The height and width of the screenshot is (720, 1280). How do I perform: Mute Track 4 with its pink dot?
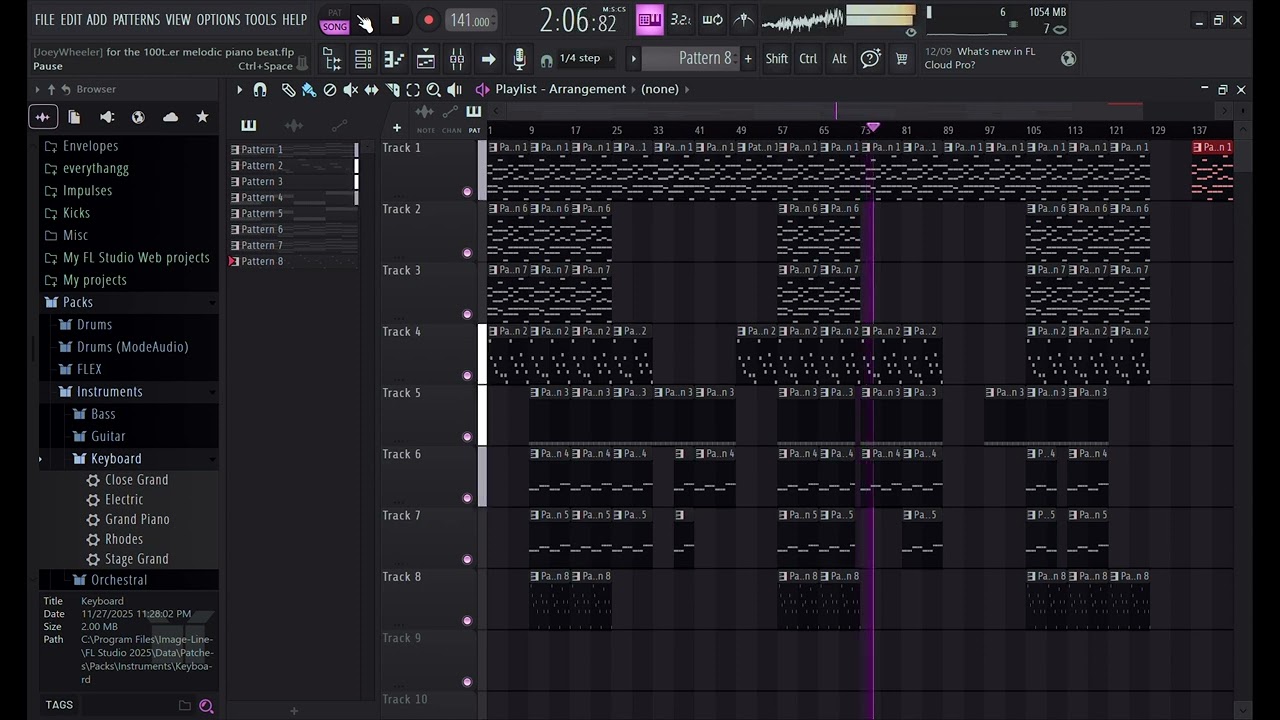467,376
